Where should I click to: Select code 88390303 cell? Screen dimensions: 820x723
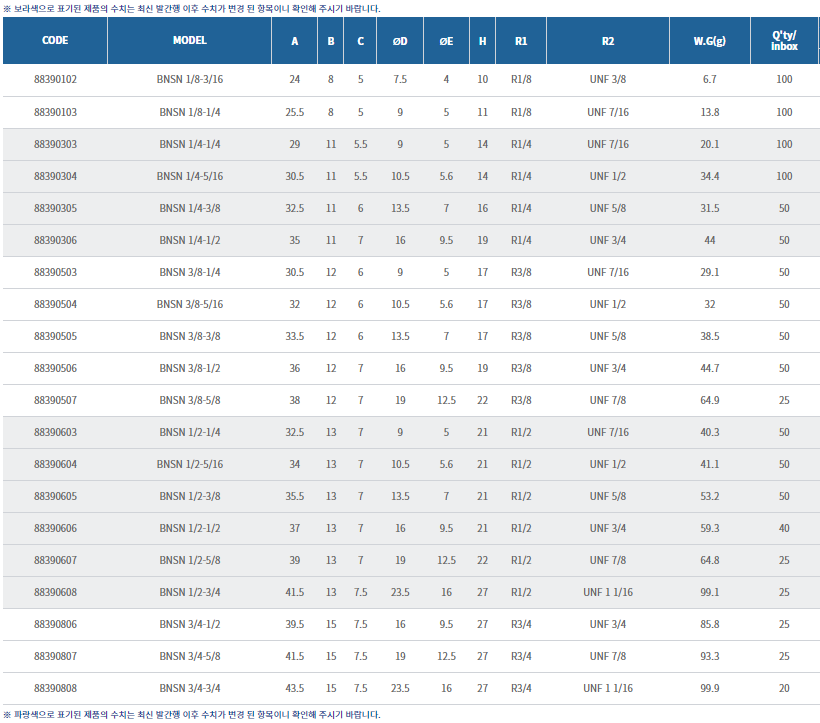[x=55, y=144]
